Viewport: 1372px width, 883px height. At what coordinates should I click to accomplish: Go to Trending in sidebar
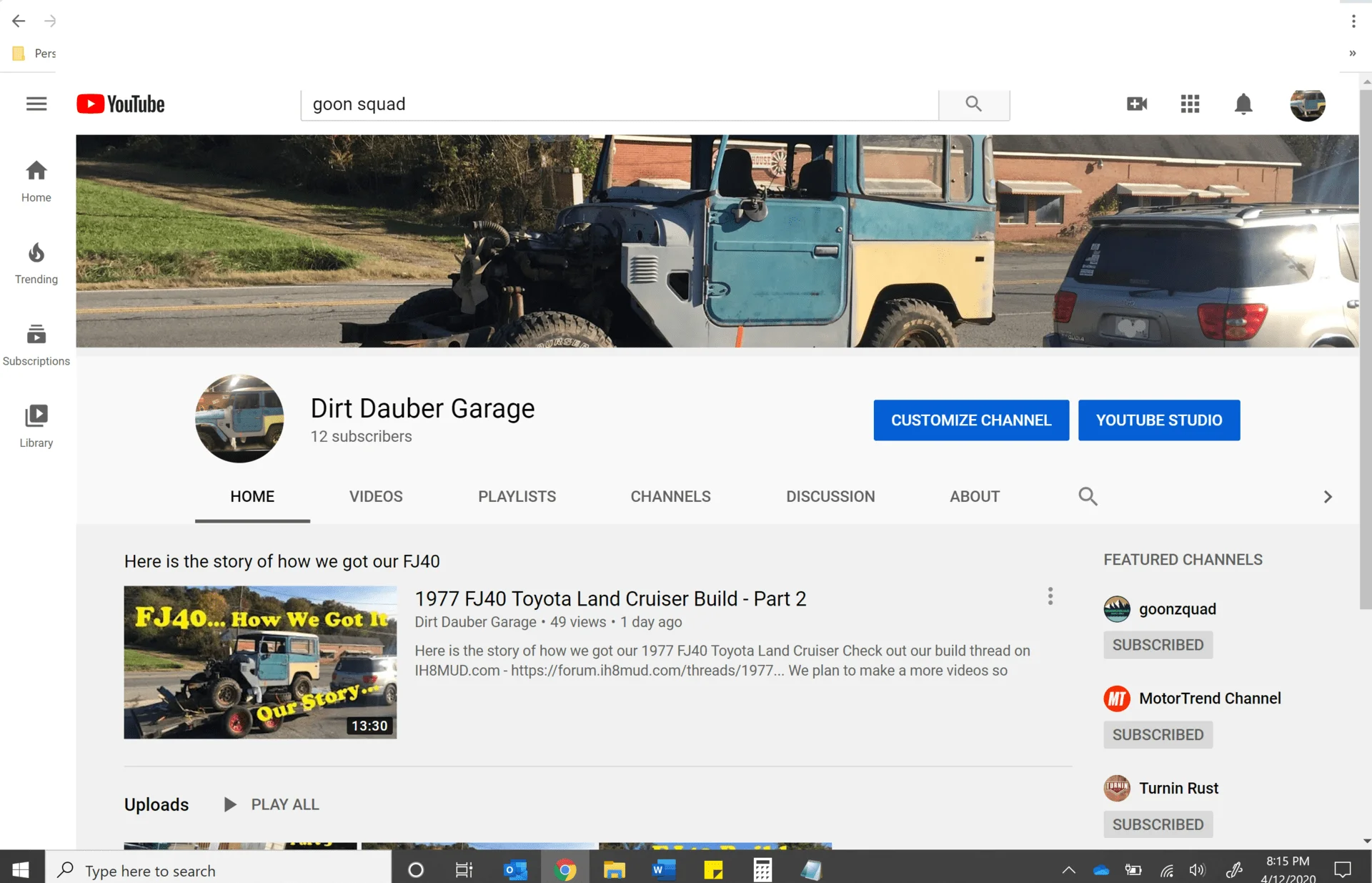pos(36,263)
